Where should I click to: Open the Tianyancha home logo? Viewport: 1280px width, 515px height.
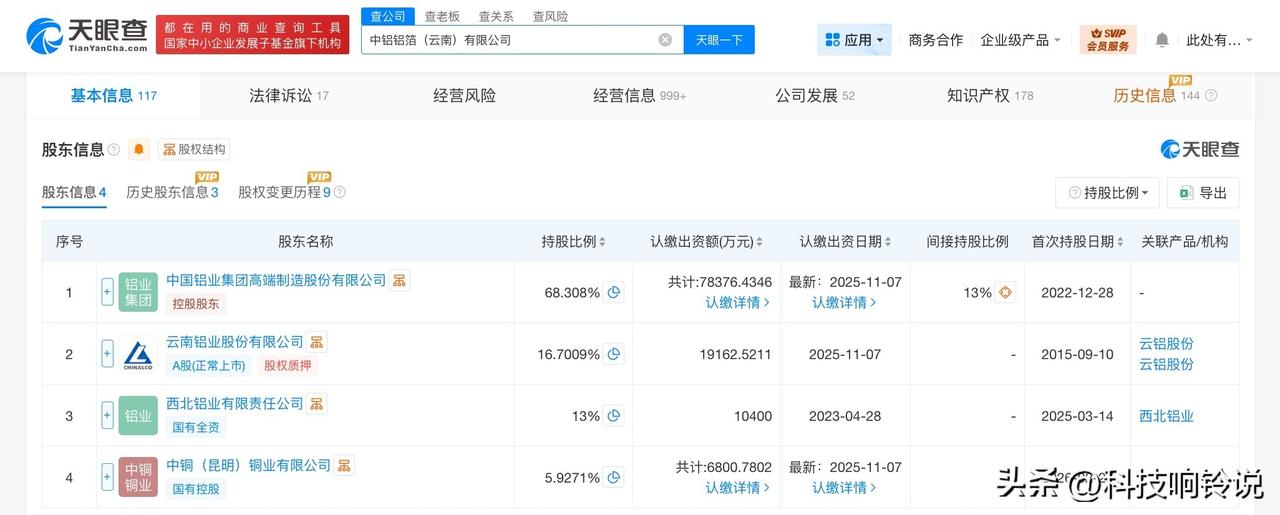pos(85,35)
